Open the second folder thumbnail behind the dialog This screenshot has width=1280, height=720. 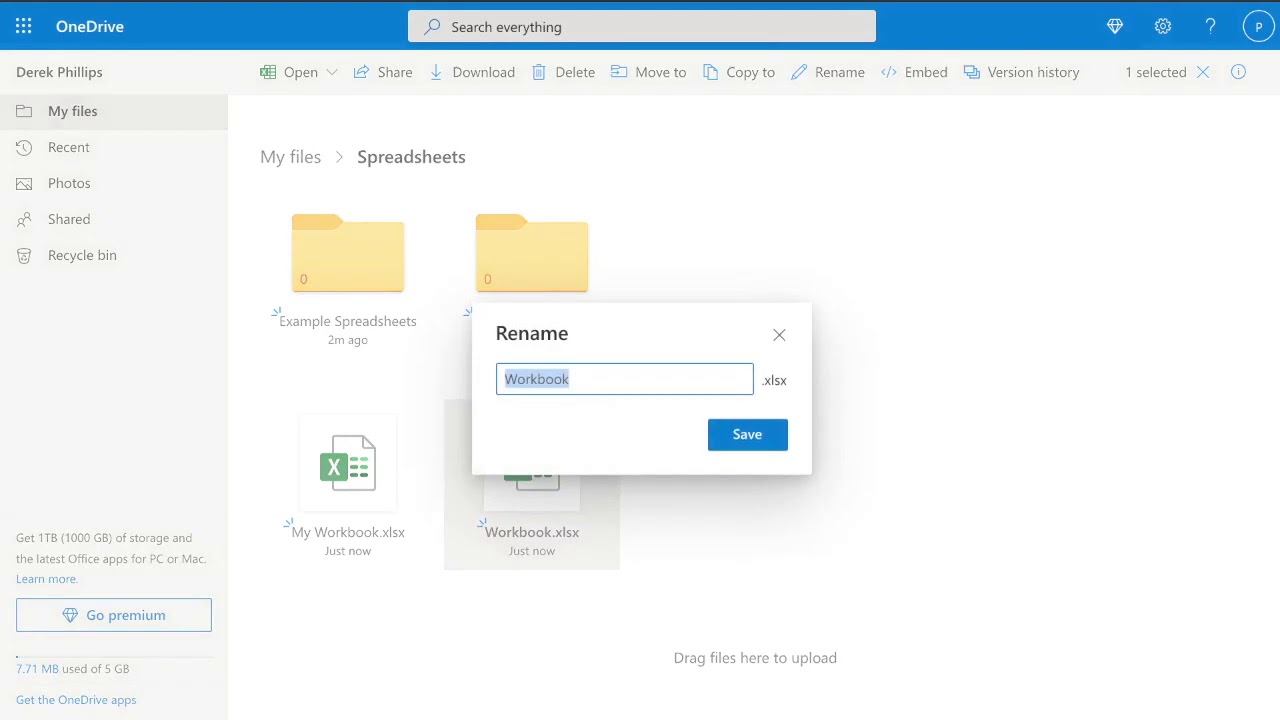point(532,253)
